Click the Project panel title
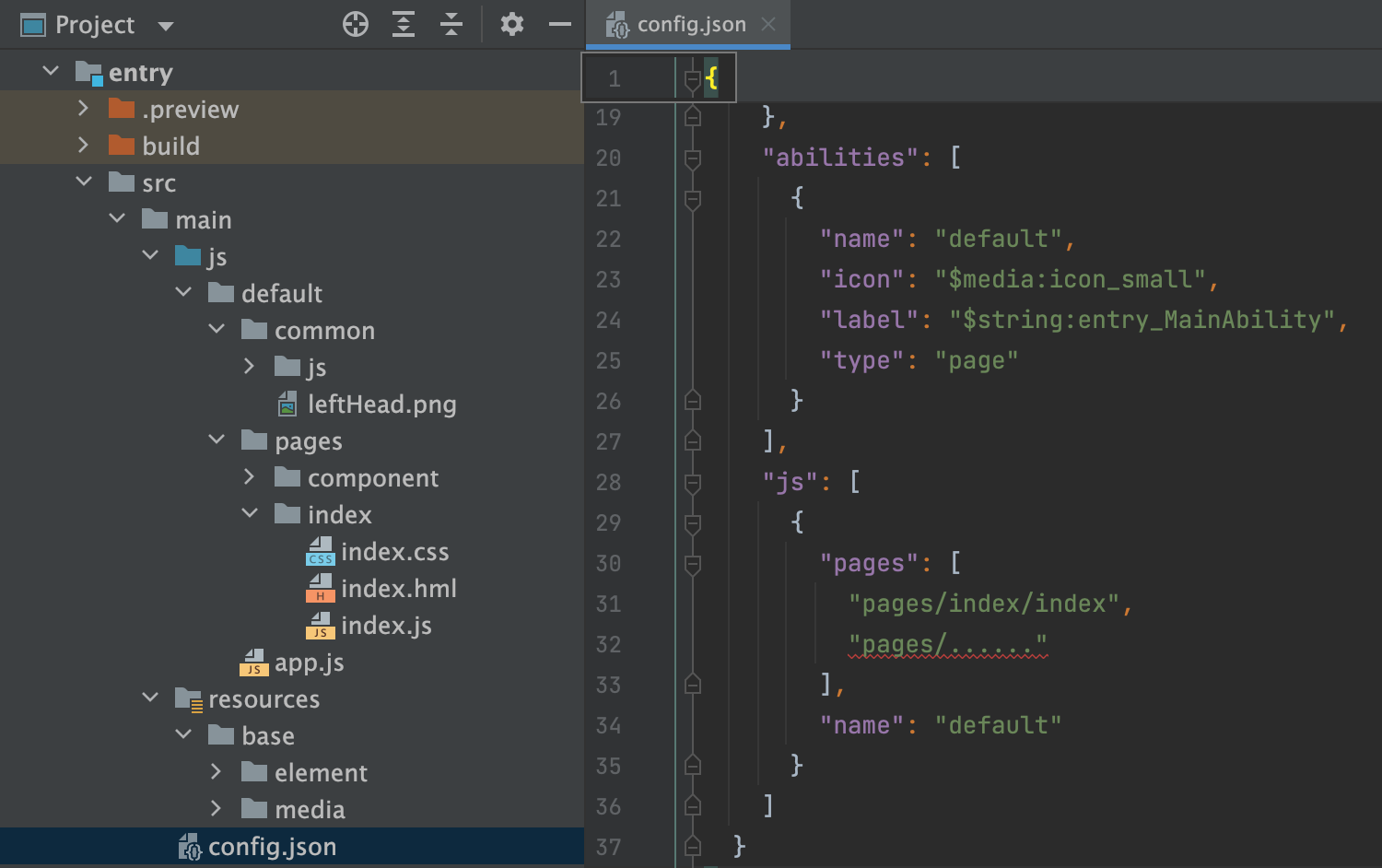Screen dimensions: 1382x868 click(x=95, y=25)
